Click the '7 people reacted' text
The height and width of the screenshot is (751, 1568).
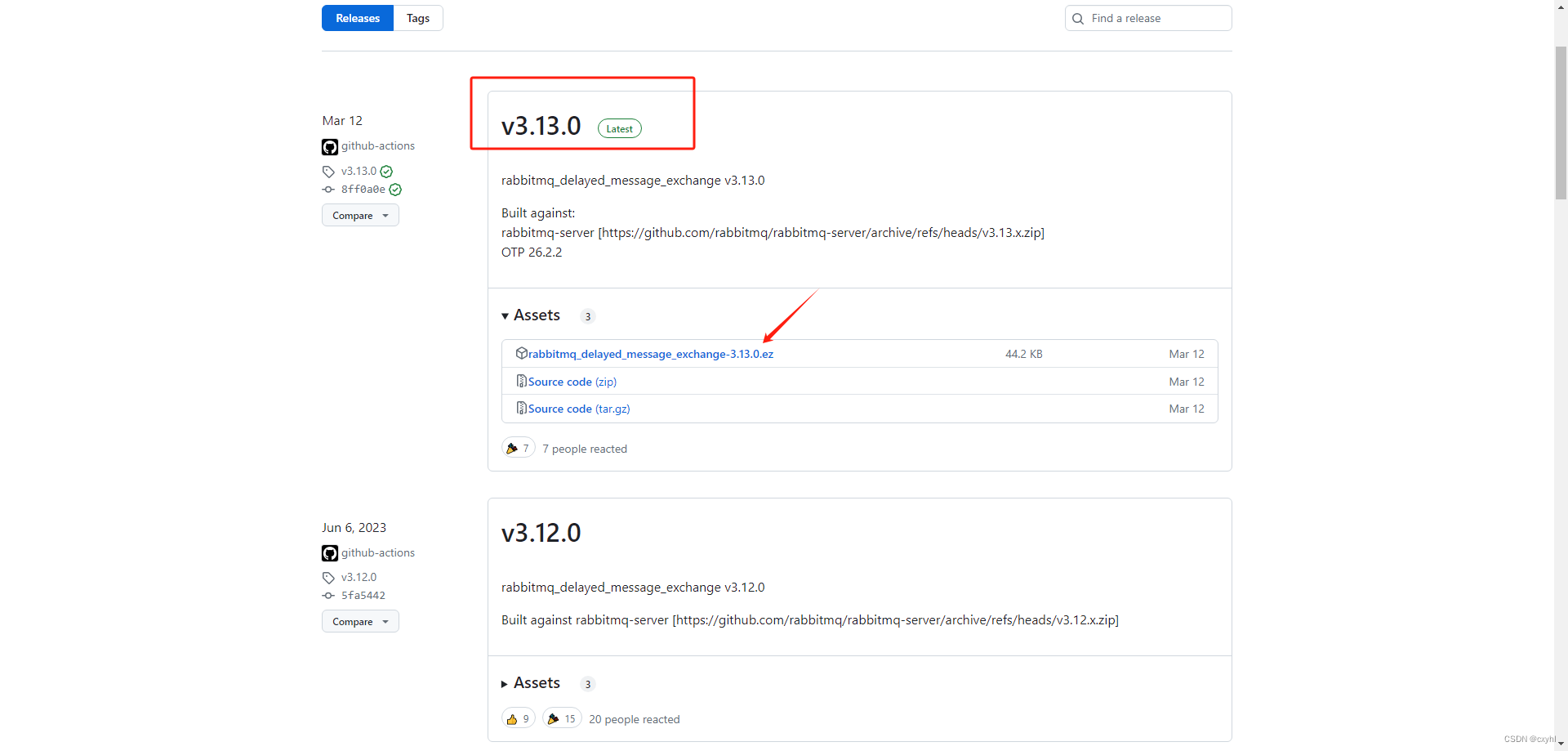[585, 449]
